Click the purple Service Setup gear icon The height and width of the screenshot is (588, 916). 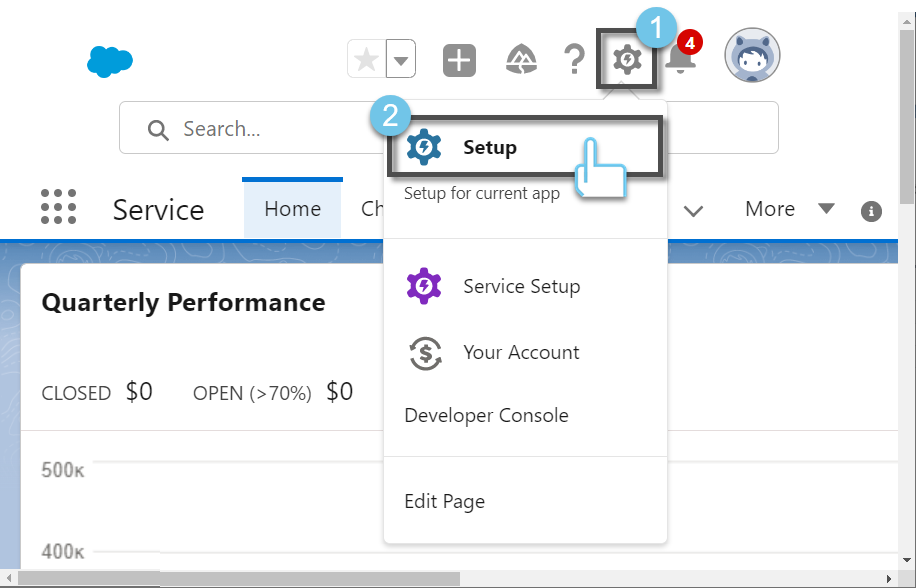(424, 286)
